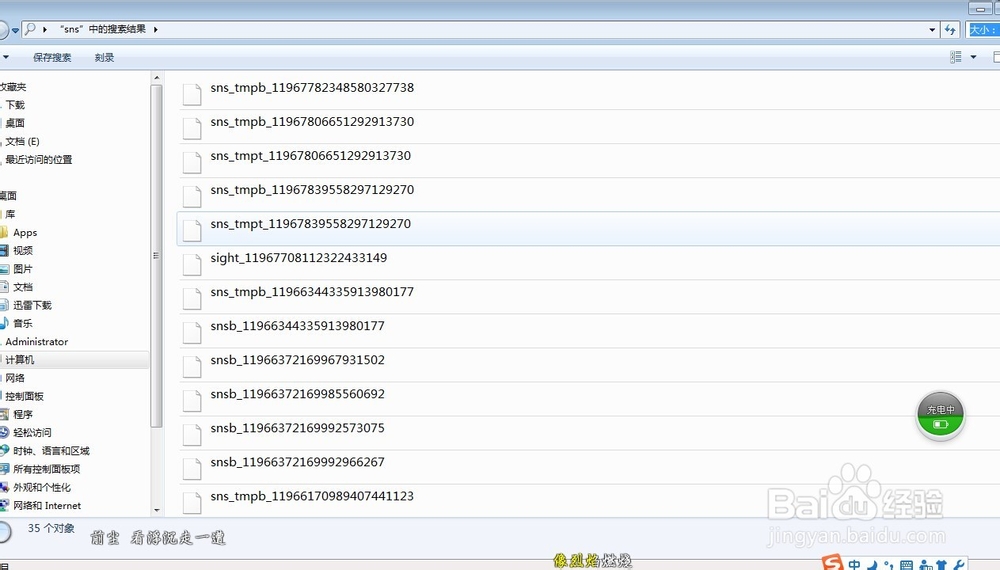This screenshot has width=1000, height=570.
Task: Select file snsb_11966372169967931502
Action: click(297, 360)
